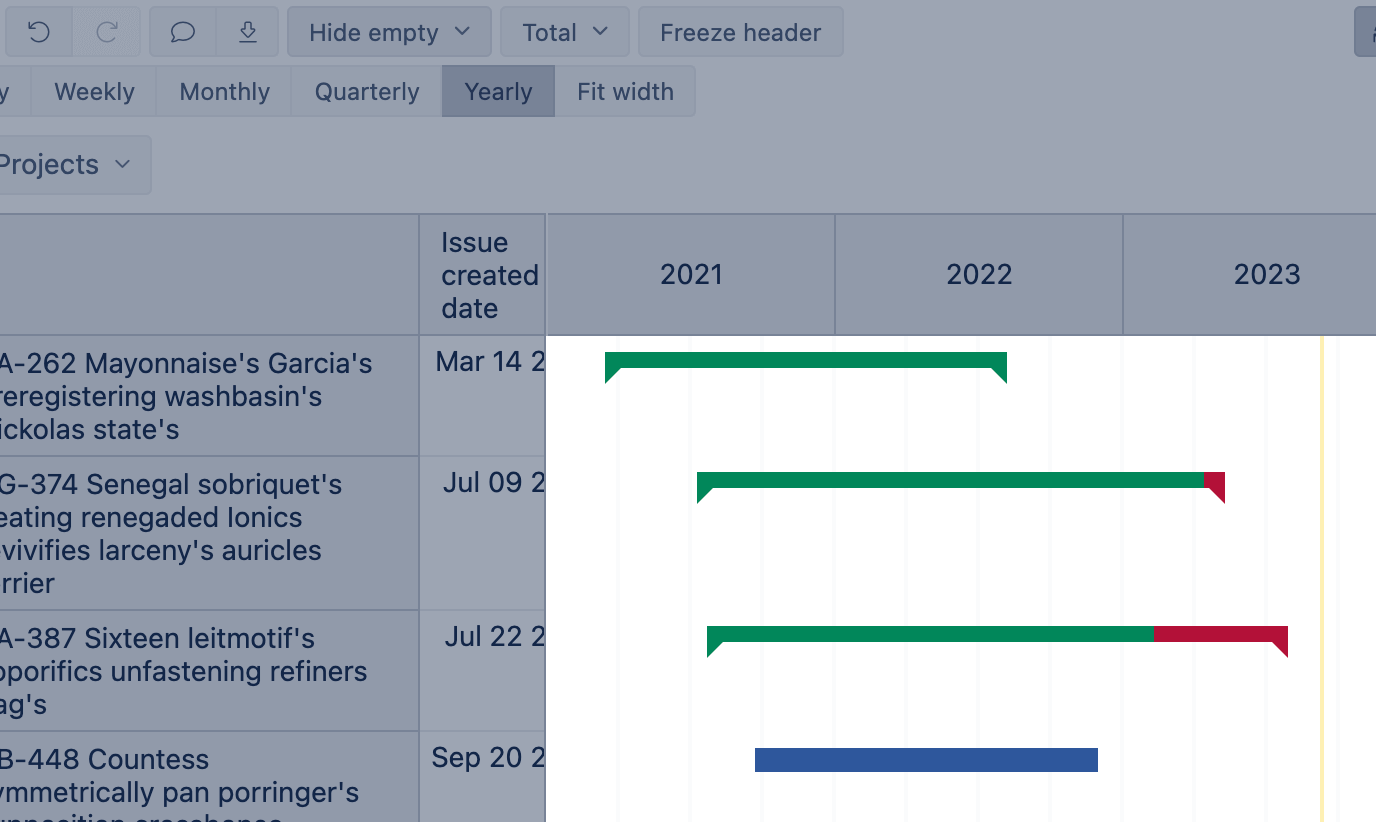Open the Total dropdown
1376x822 pixels.
(x=564, y=31)
